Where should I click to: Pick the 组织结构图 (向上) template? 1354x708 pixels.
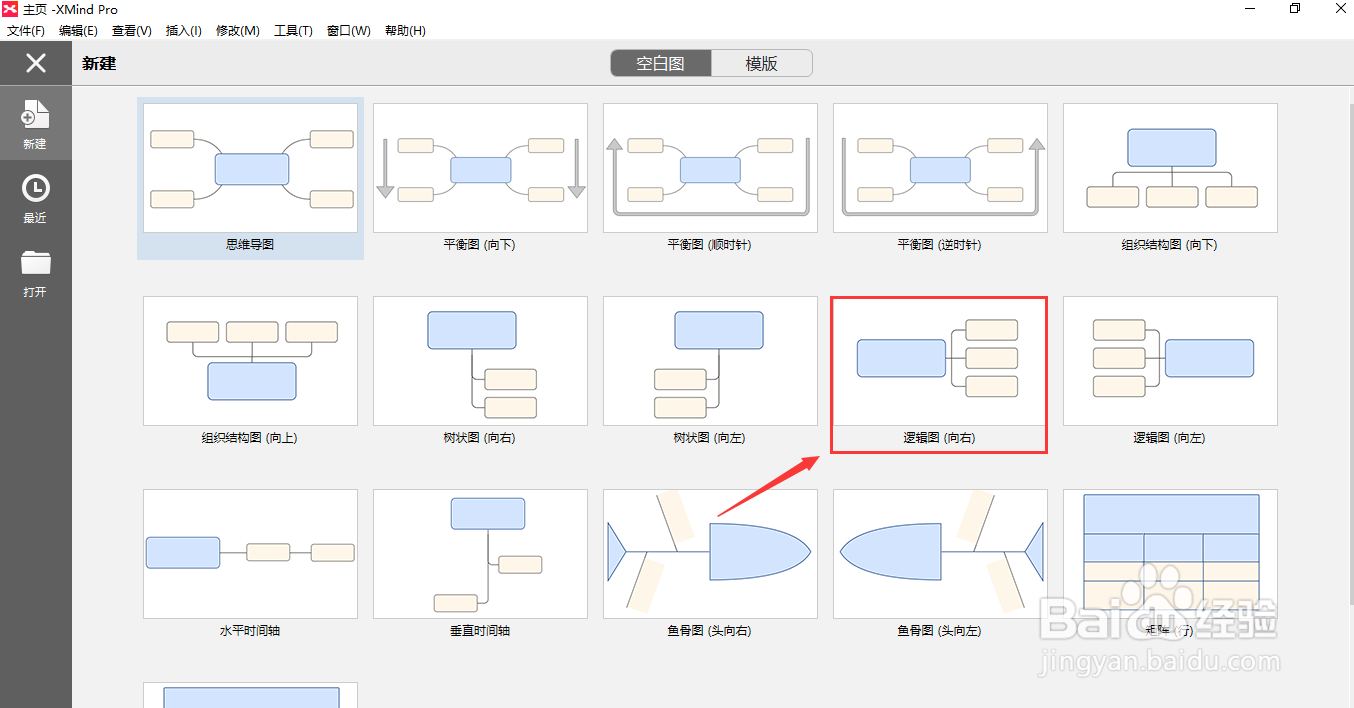tap(250, 361)
